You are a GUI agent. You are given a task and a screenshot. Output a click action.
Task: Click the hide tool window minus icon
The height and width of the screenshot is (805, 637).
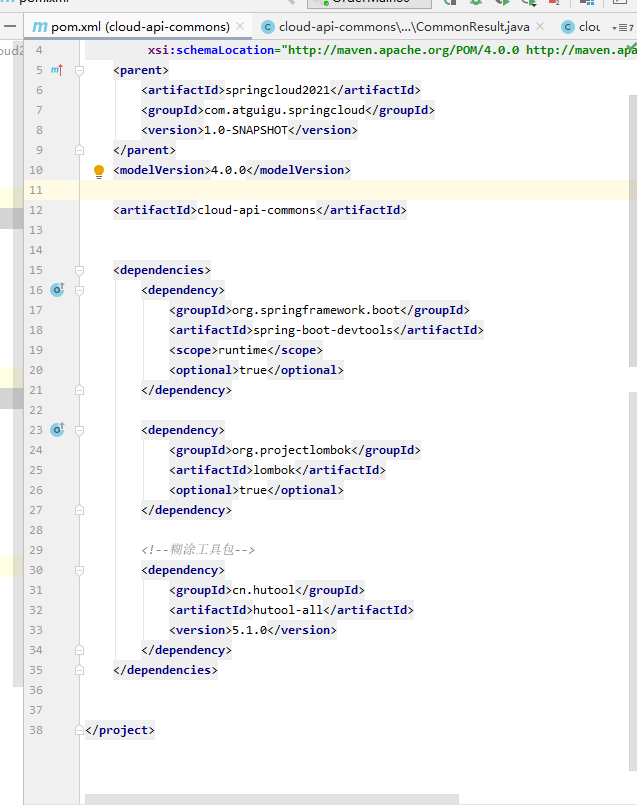(9, 26)
